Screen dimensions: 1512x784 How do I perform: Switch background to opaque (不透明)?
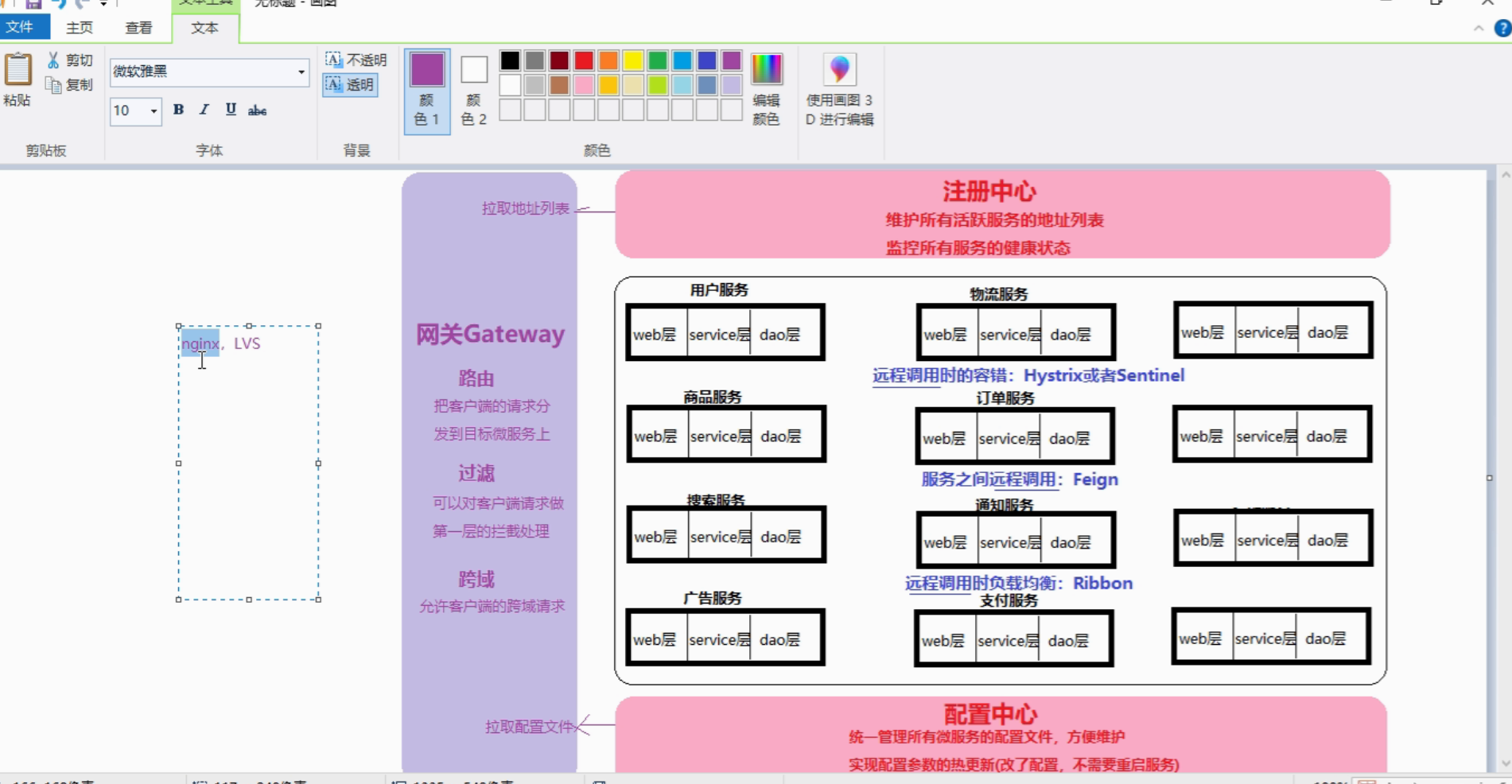355,60
